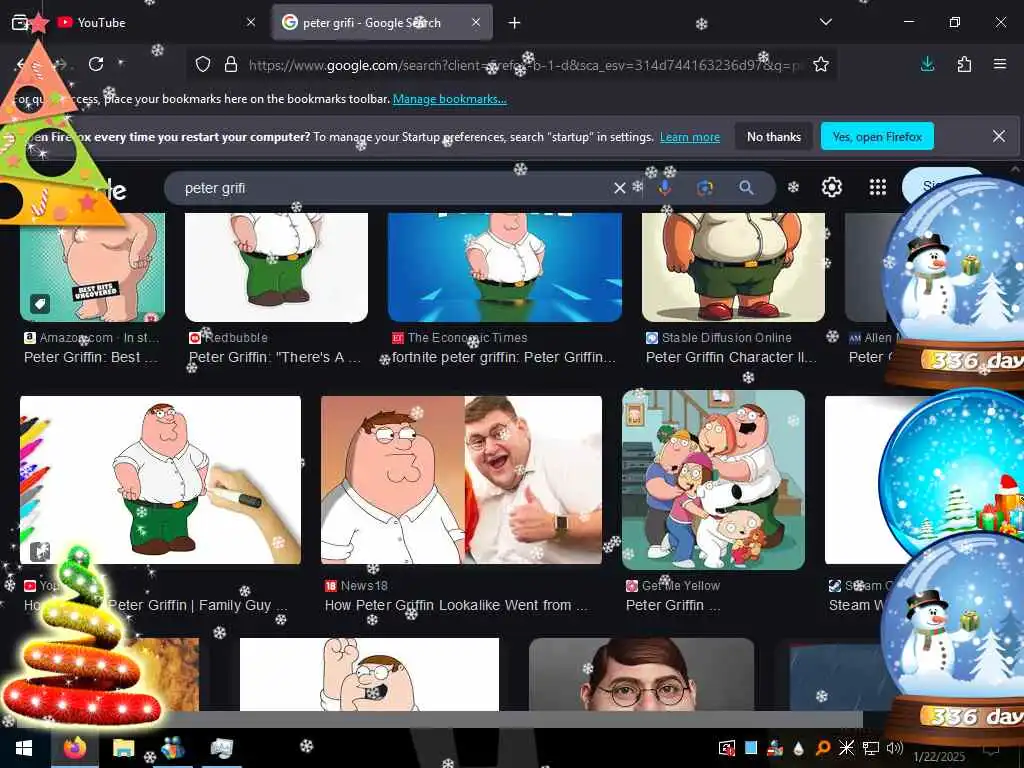Open the Google apps grid
Image resolution: width=1024 pixels, height=768 pixels.
click(x=878, y=187)
